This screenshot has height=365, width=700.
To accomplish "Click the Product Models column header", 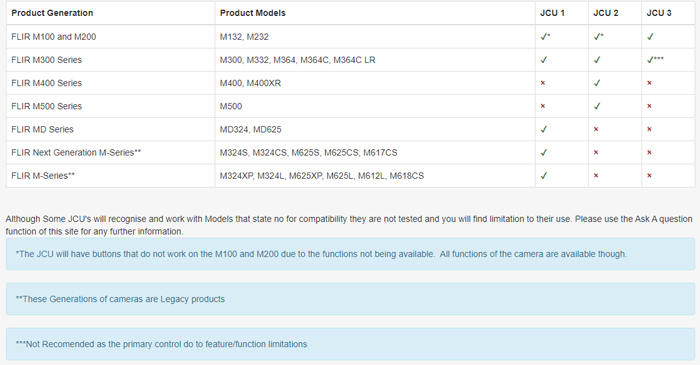I will (375, 13).
